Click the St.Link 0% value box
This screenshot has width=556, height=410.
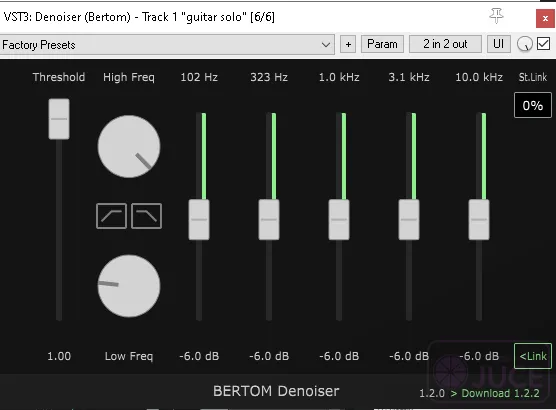click(533, 105)
